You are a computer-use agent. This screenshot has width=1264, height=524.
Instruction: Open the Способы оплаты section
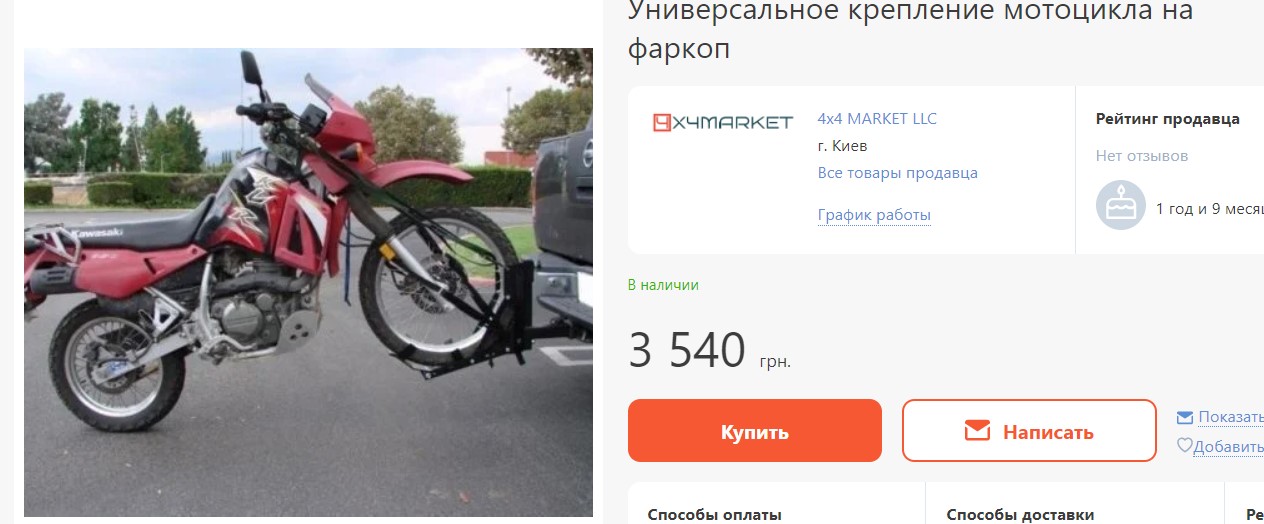[x=714, y=515]
